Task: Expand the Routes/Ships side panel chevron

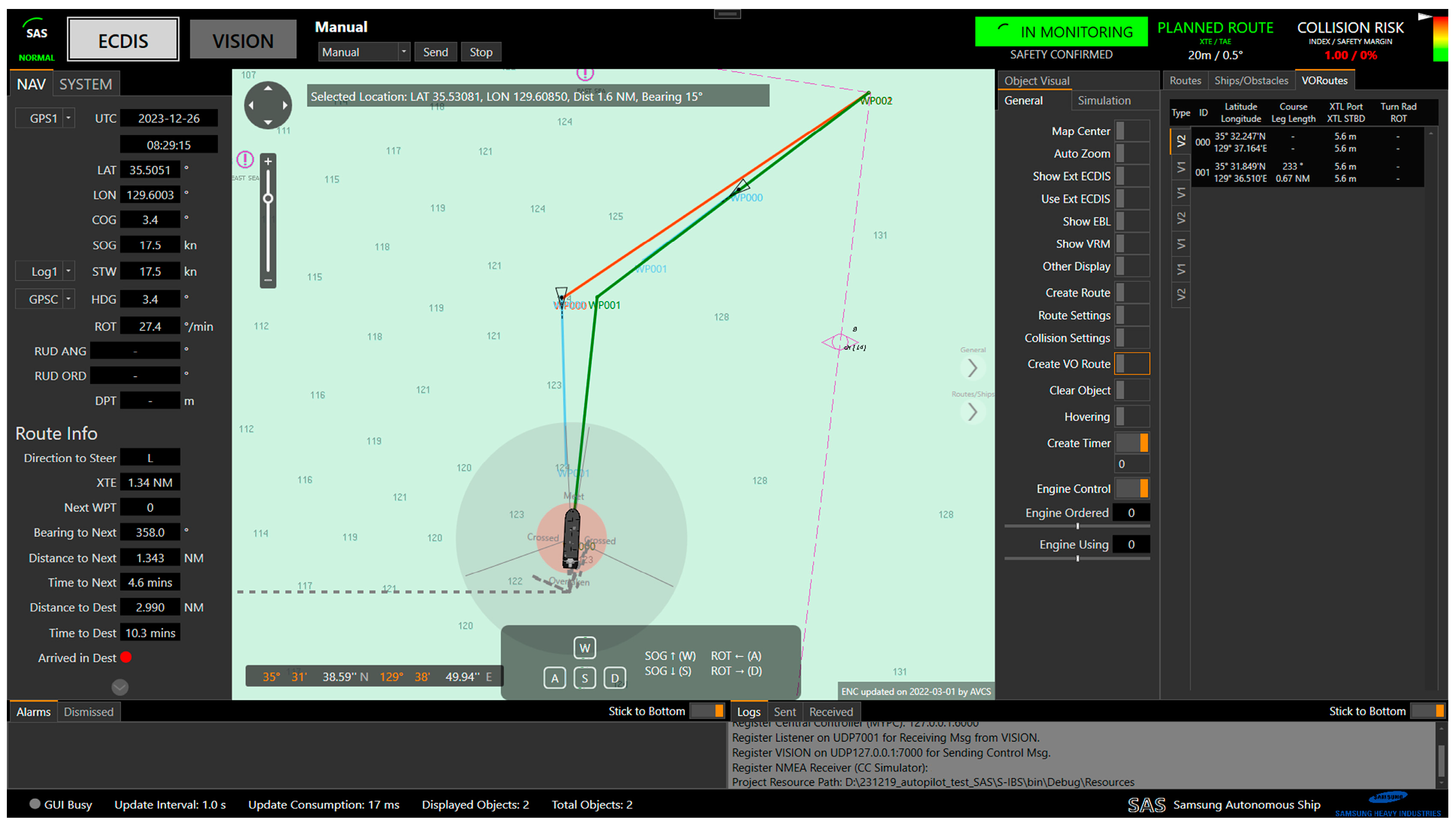Action: coord(973,412)
